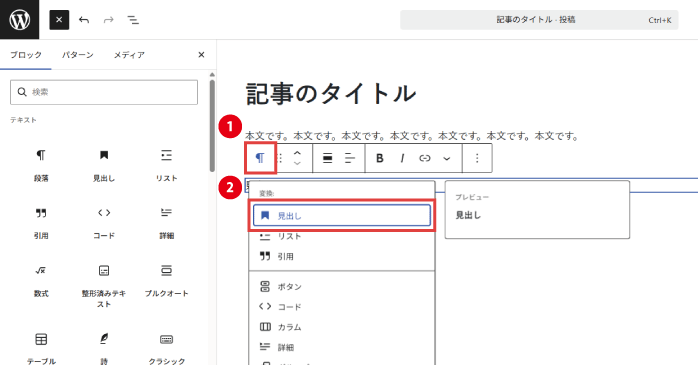
Task: Open the text alignment option in the toolbar
Action: tap(350, 158)
